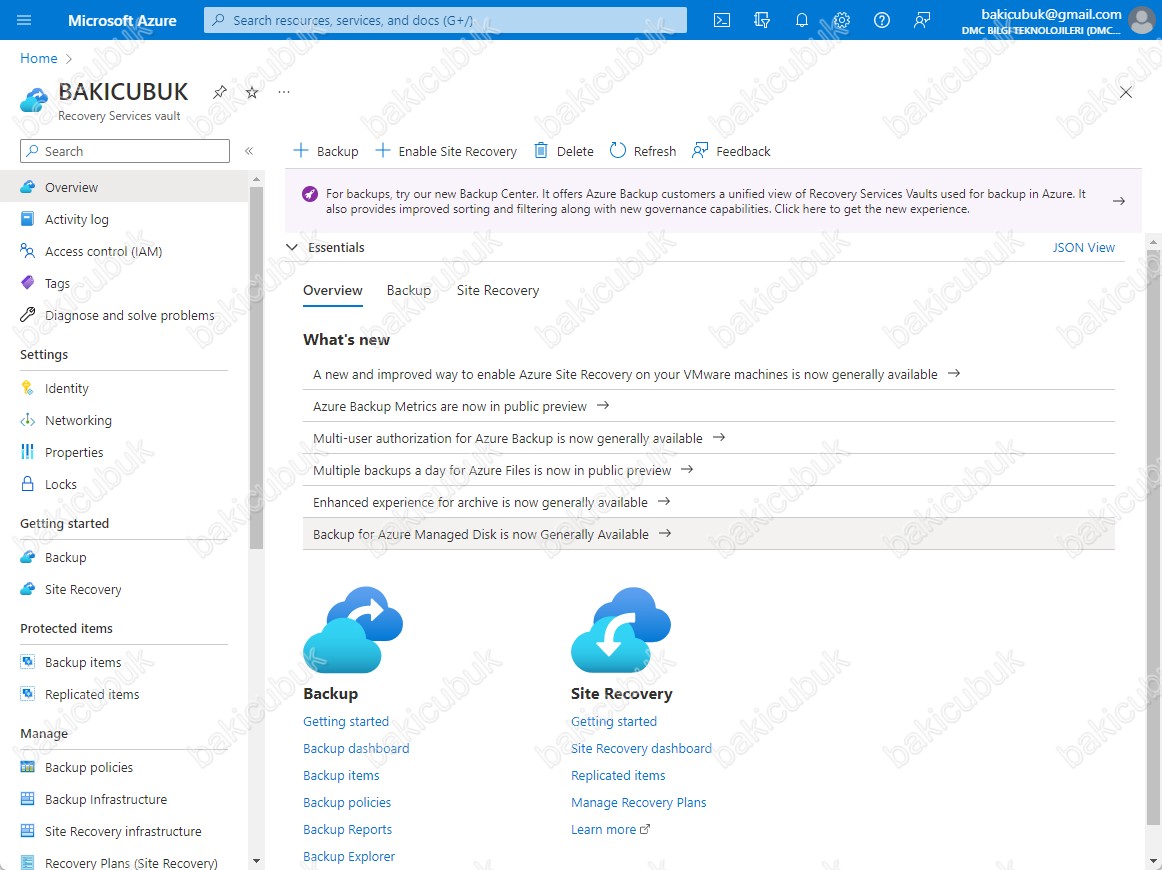Image resolution: width=1162 pixels, height=870 pixels.
Task: Mark BAKICUBUK vault as favorite star
Action: [x=252, y=92]
